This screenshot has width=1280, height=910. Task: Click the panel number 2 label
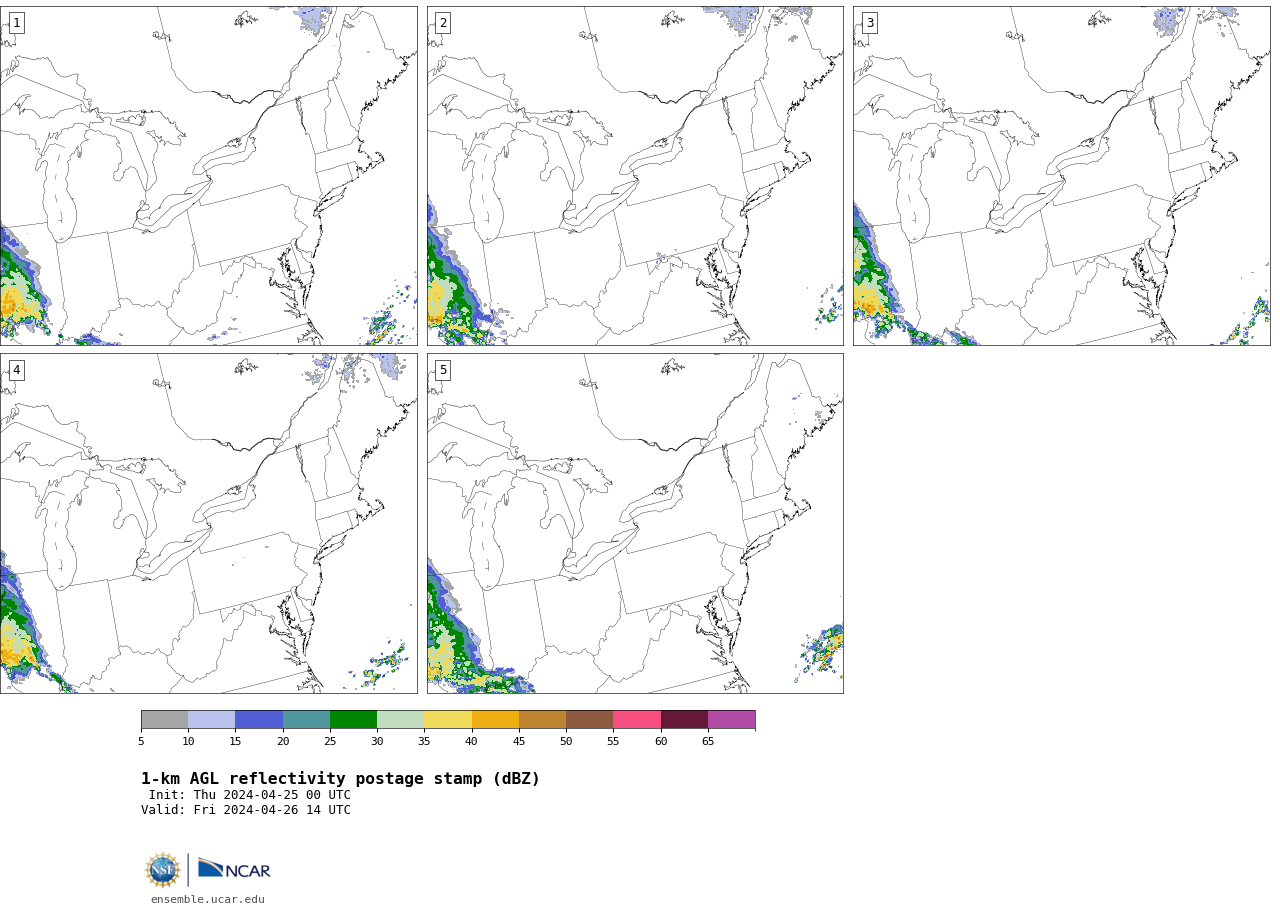pos(443,23)
